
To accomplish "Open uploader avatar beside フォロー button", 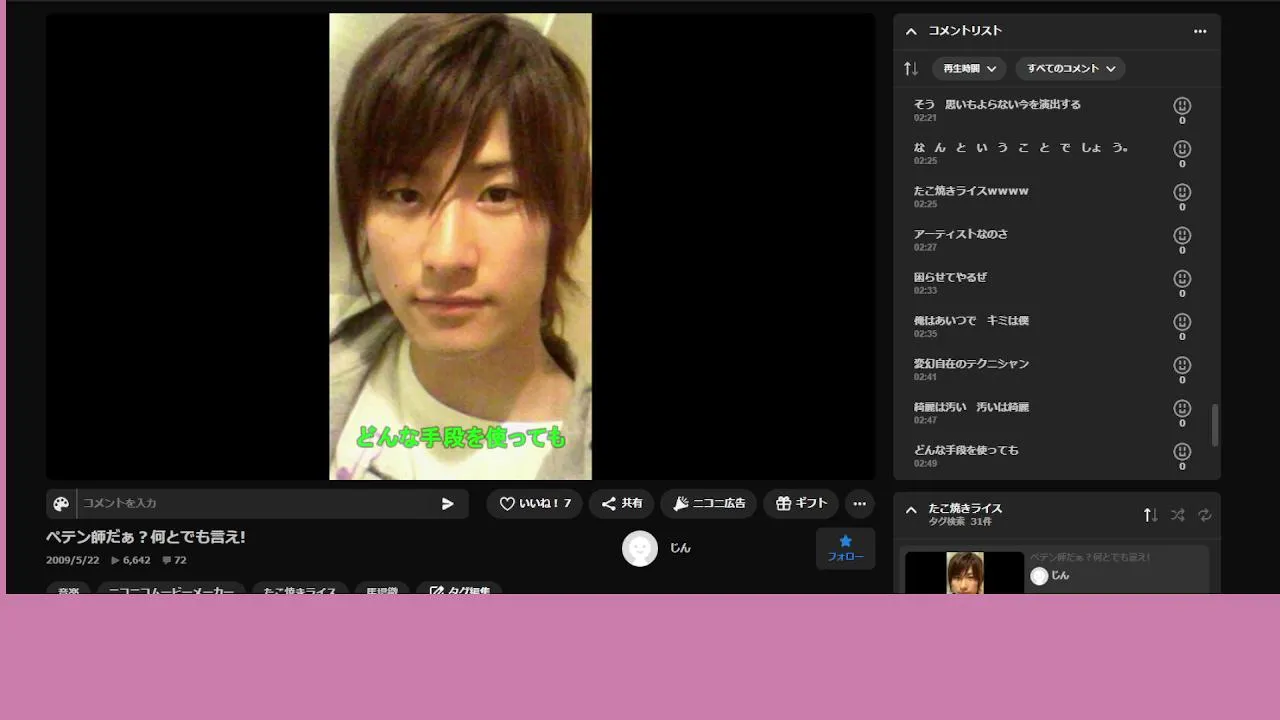I will pyautogui.click(x=640, y=548).
